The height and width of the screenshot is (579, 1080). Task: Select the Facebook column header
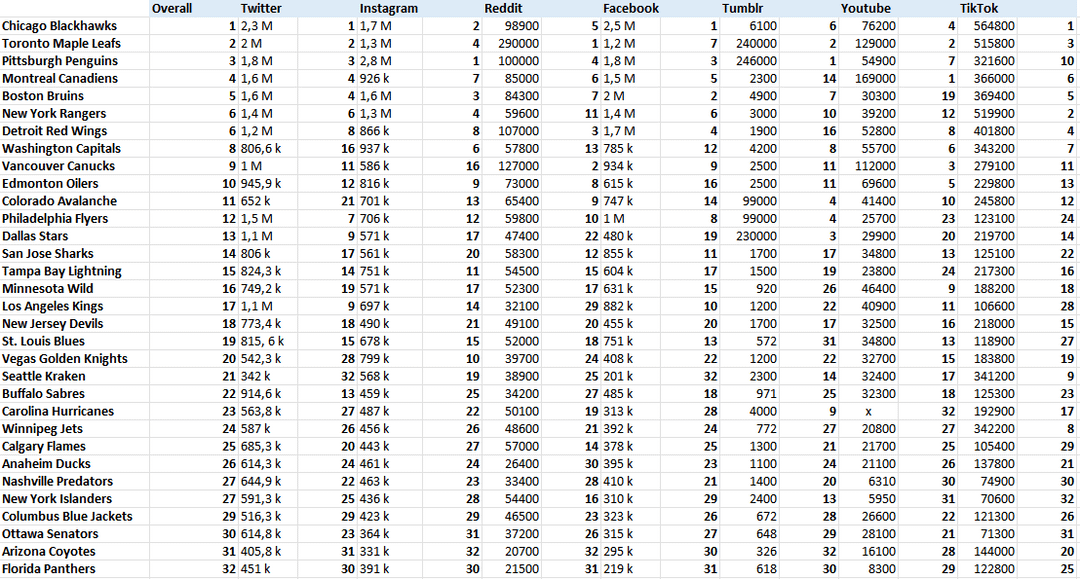[630, 9]
